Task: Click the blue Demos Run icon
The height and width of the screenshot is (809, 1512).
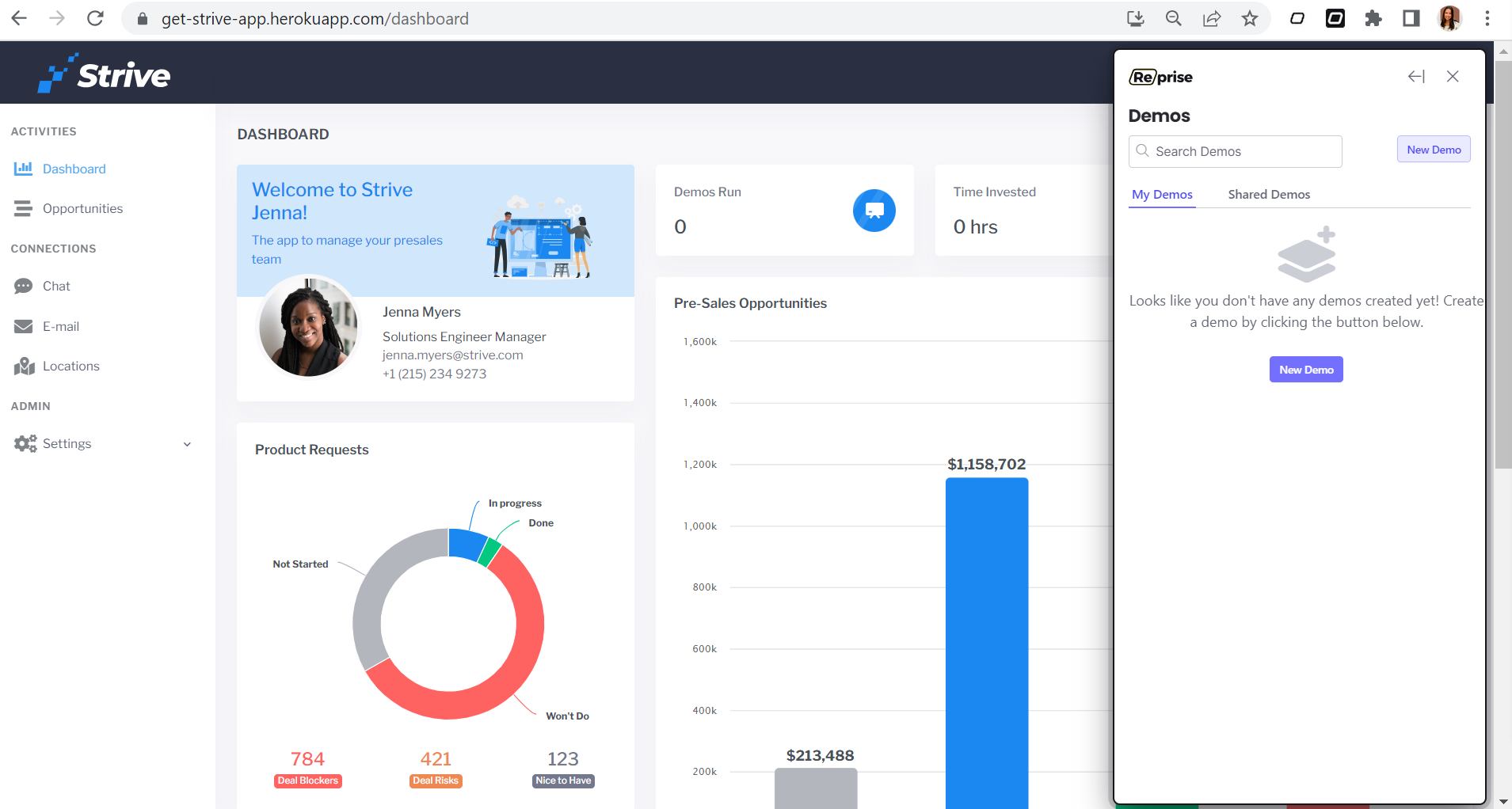Action: (x=874, y=211)
